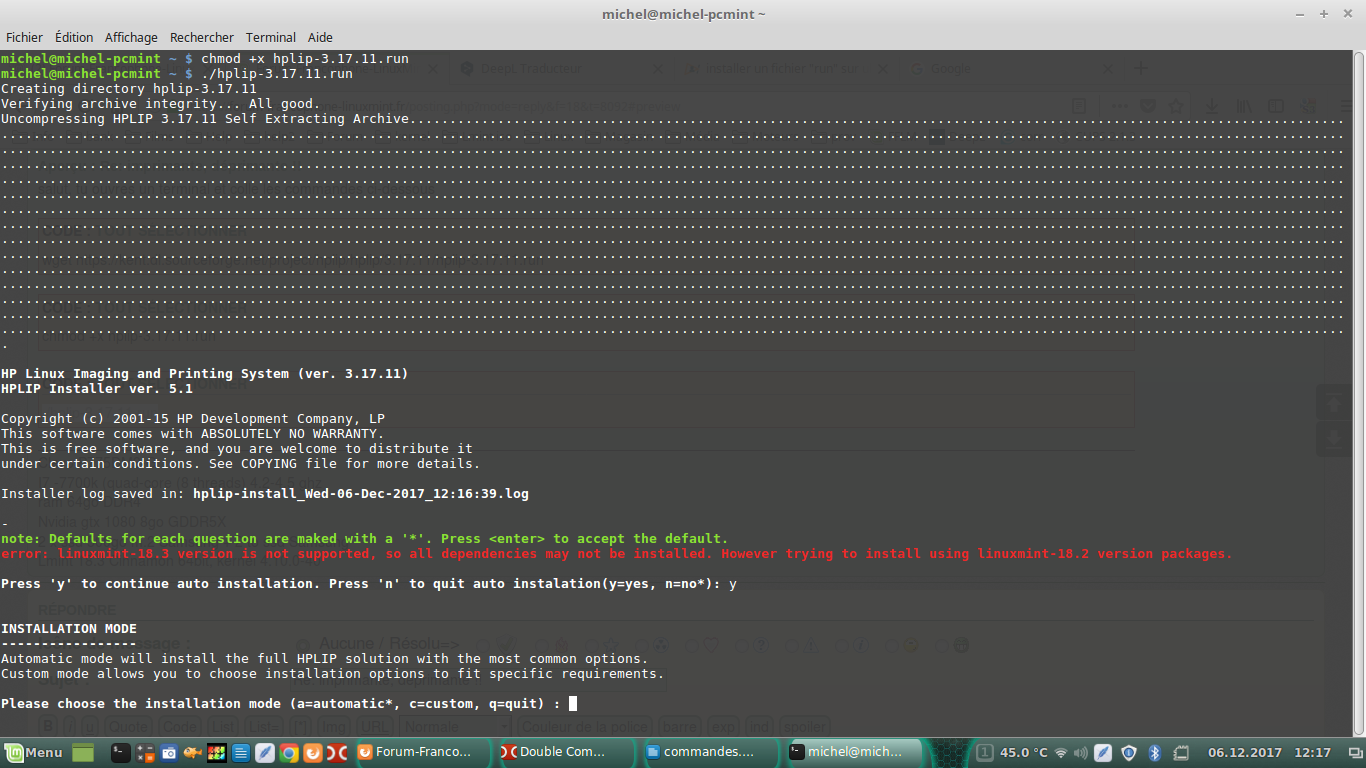Viewport: 1366px width, 768px height.
Task: Click the Automatic mode description line
Action: pos(325,659)
